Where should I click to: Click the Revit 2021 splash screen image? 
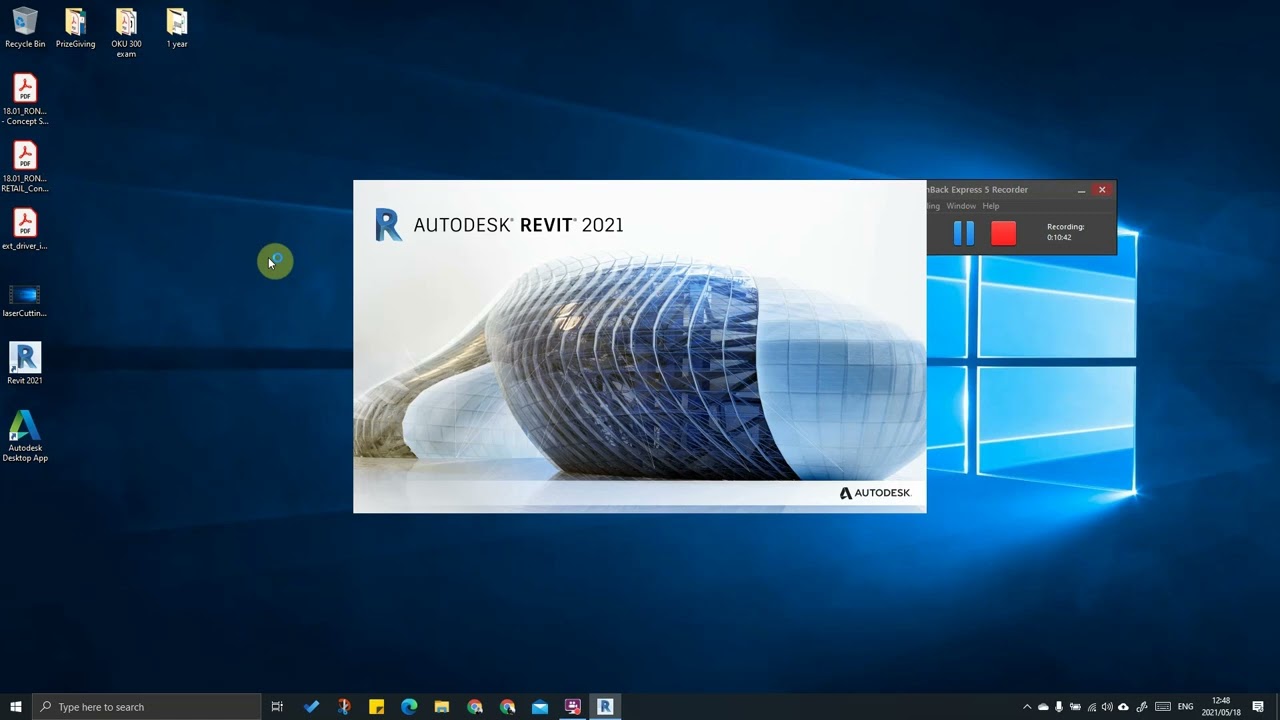pyautogui.click(x=640, y=346)
